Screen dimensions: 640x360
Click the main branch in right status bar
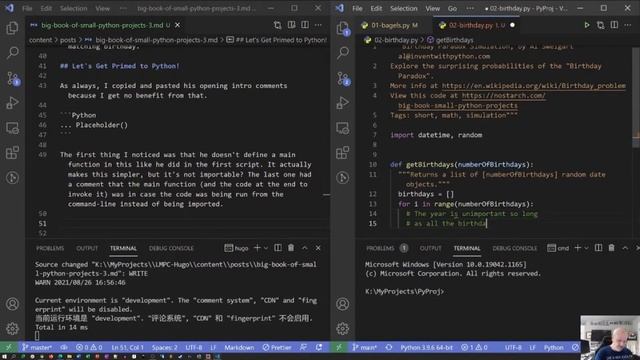tap(364, 347)
